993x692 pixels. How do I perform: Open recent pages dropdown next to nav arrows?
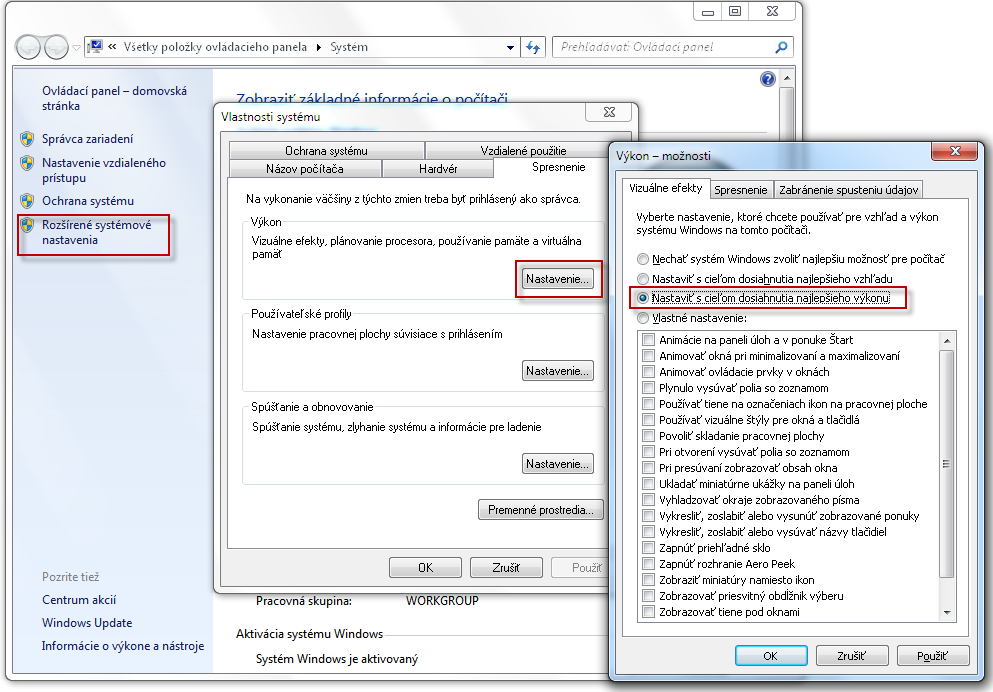point(76,47)
